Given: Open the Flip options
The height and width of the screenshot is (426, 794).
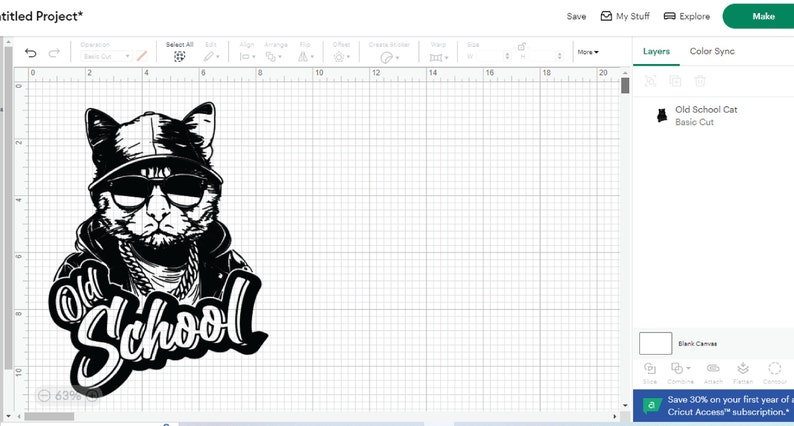Looking at the screenshot, I should point(305,57).
